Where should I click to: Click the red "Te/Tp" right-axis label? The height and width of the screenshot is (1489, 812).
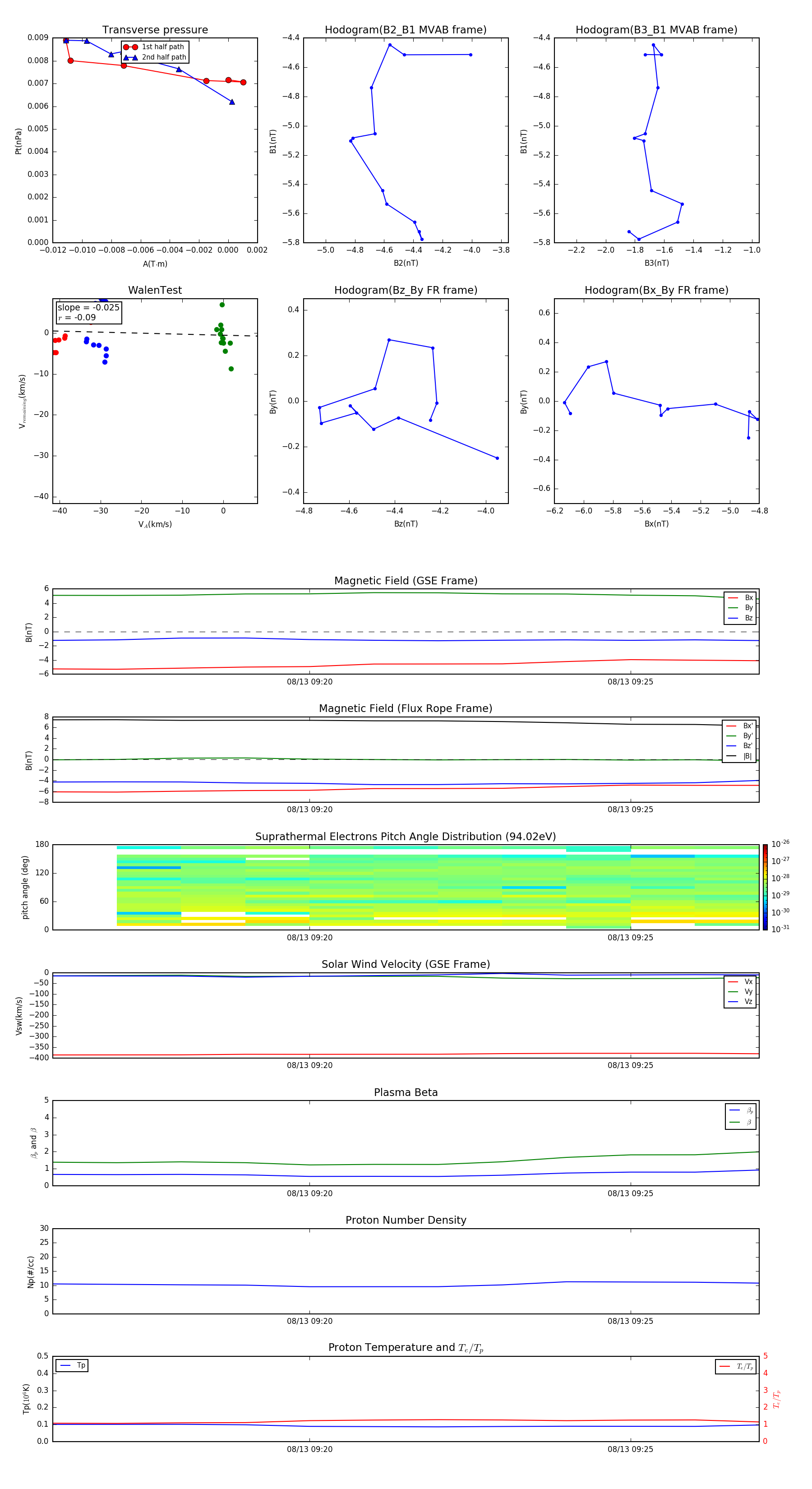776,1399
